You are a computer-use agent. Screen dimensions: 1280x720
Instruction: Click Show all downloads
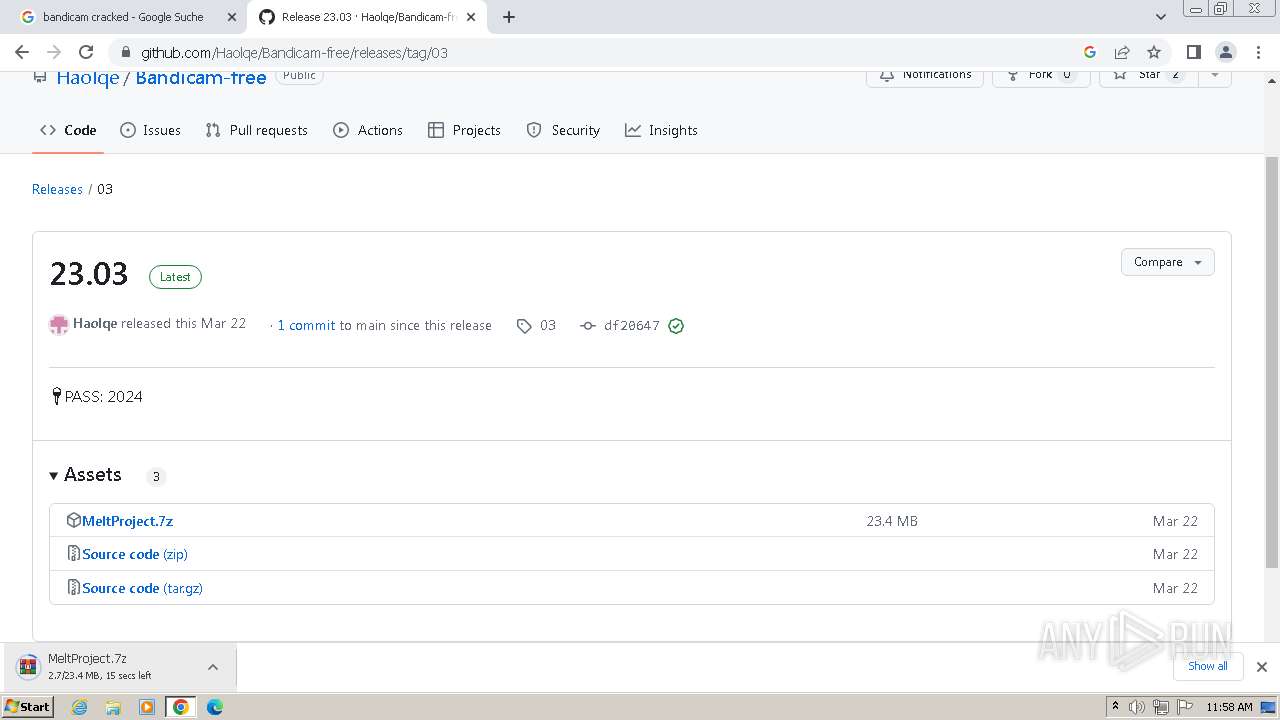pos(1207,666)
